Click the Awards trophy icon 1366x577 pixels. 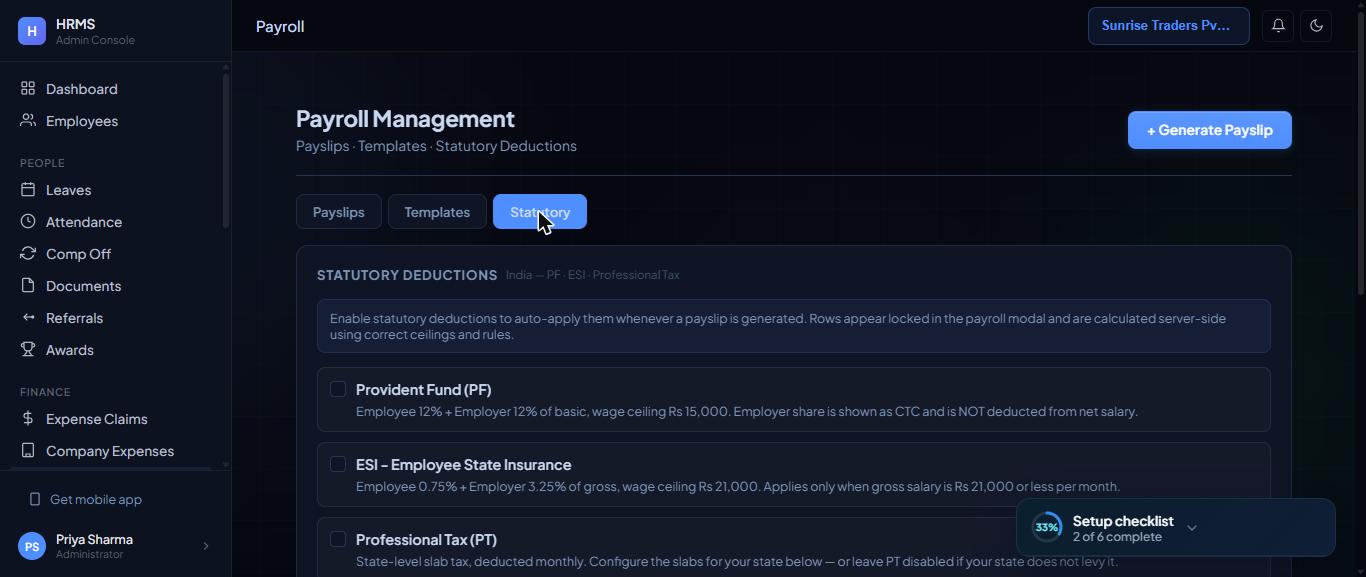tap(28, 350)
